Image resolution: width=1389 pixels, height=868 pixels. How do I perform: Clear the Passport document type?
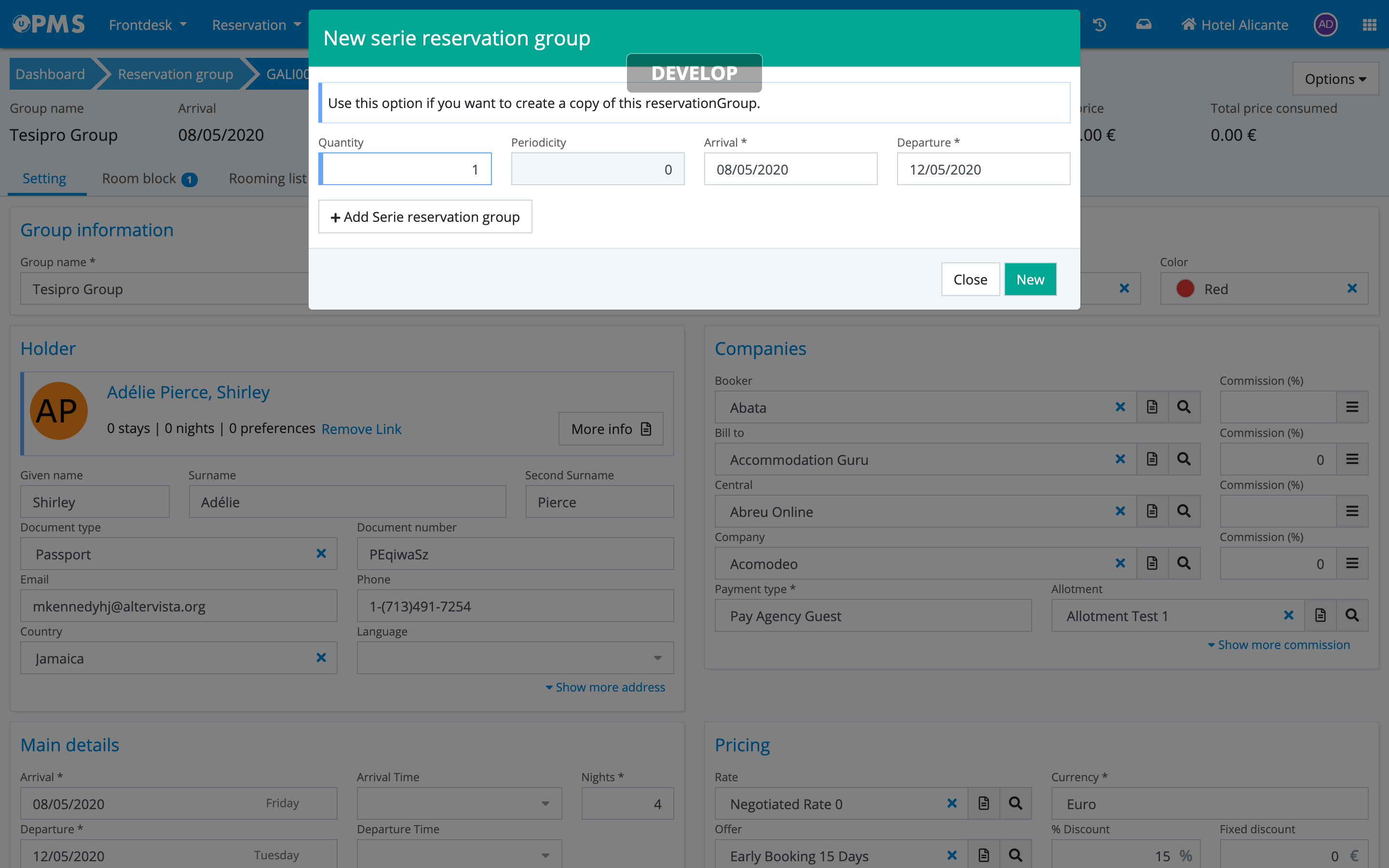coord(321,554)
